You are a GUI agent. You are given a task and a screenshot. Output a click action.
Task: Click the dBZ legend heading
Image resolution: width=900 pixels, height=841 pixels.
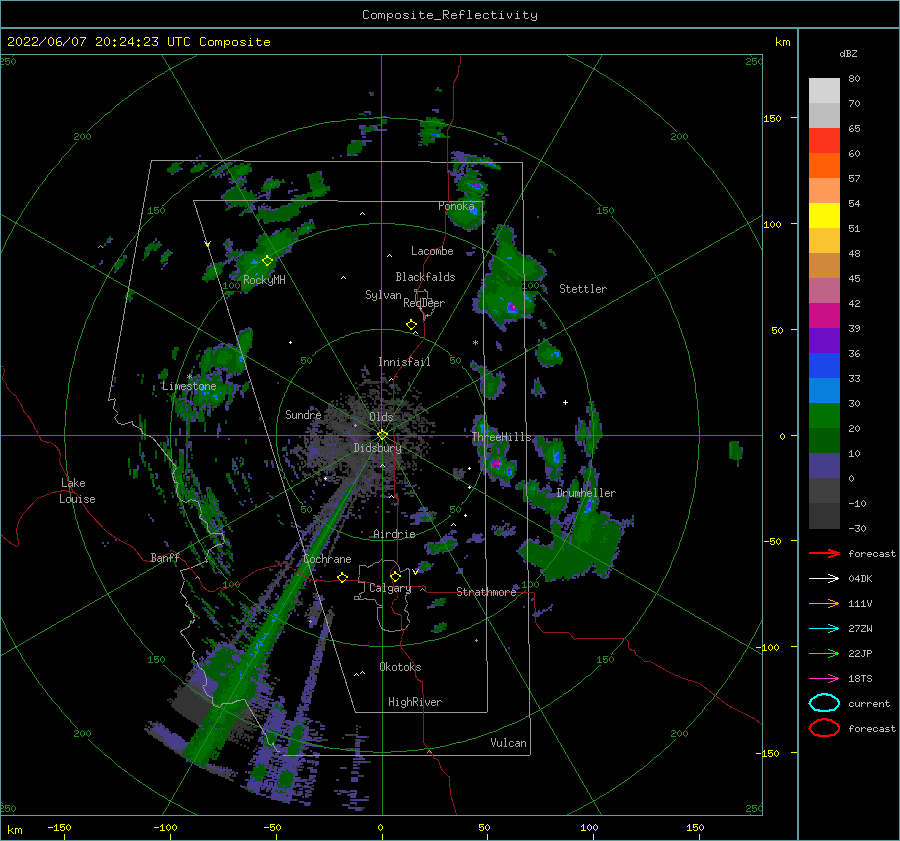pos(848,53)
